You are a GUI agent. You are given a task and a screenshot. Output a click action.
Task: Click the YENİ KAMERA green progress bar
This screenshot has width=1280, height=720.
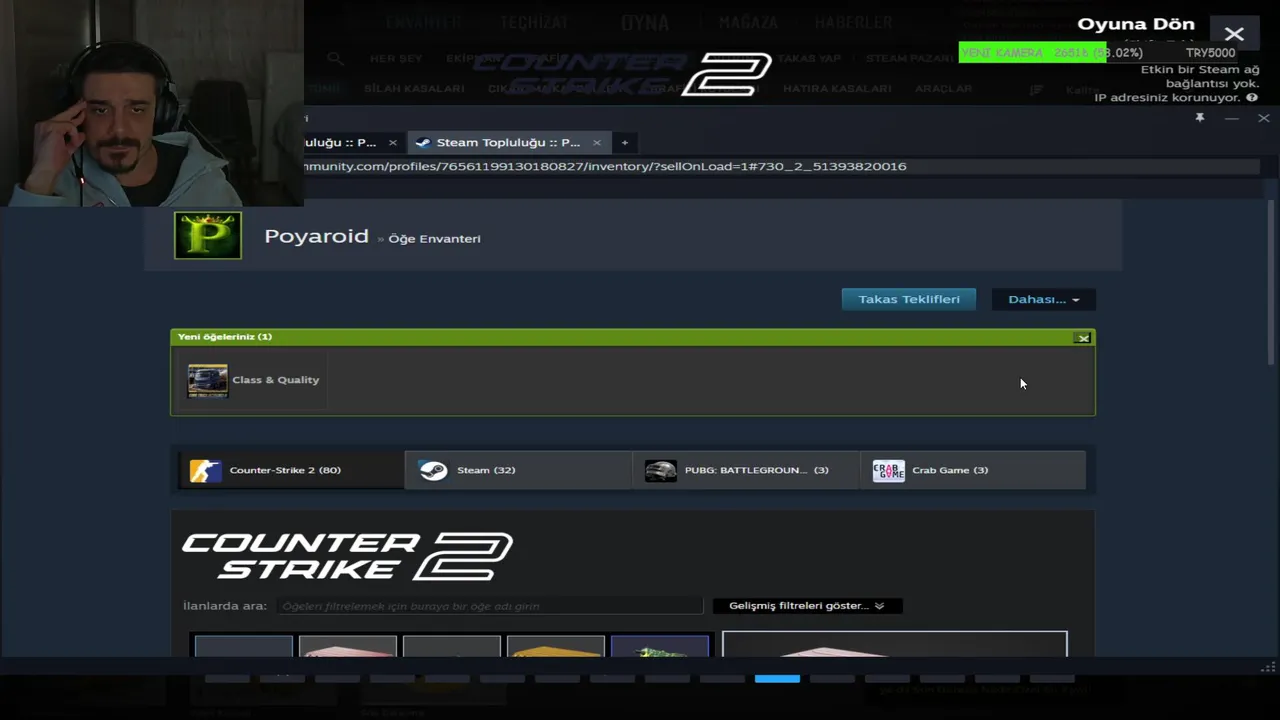1032,53
